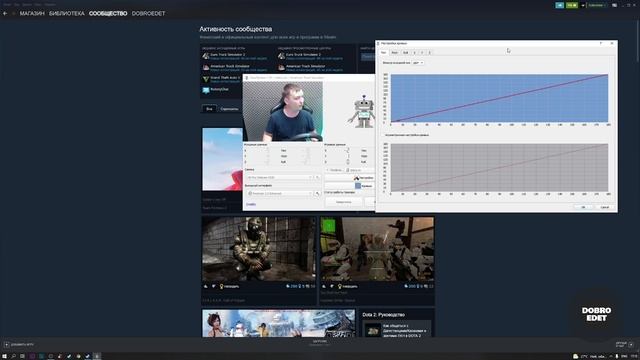
Task: Go back with Steam's back arrow
Action: [x=5, y=13]
